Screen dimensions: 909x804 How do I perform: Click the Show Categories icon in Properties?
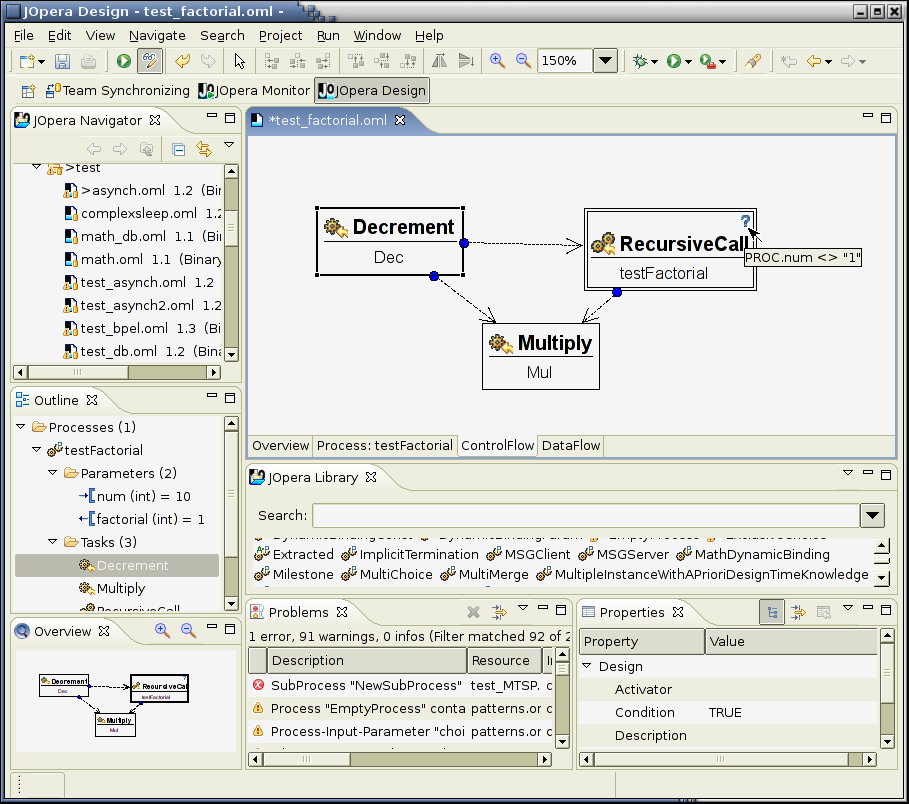(772, 612)
